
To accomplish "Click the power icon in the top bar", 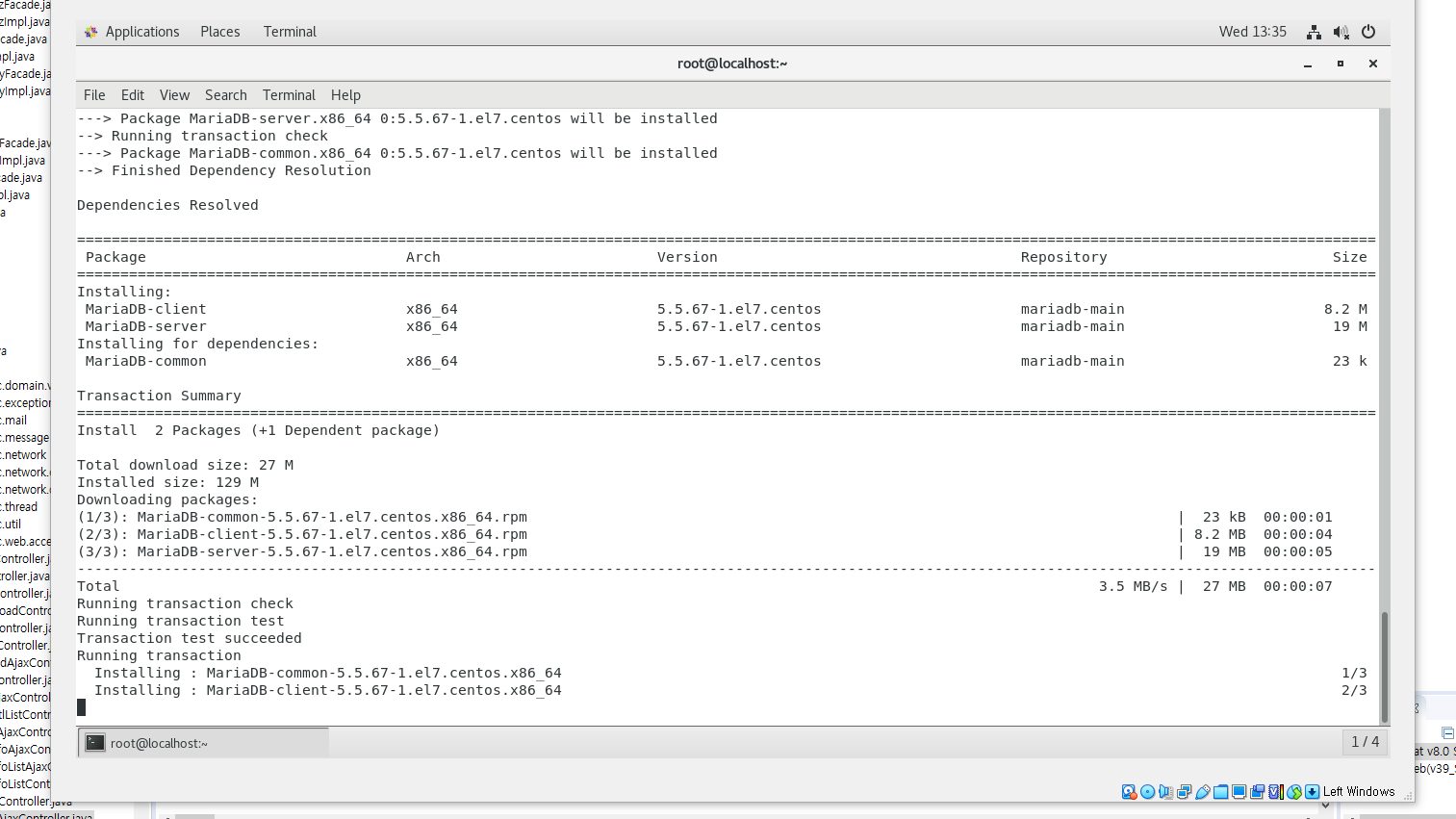I will pos(1368,32).
